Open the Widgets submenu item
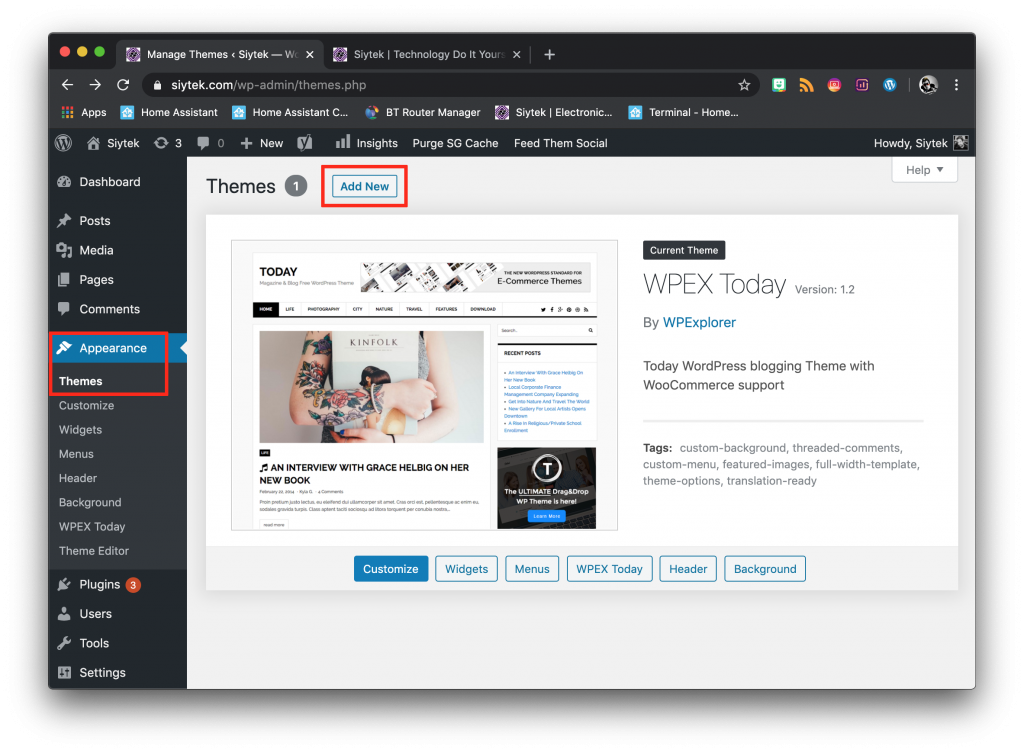The height and width of the screenshot is (753, 1024). click(x=80, y=430)
